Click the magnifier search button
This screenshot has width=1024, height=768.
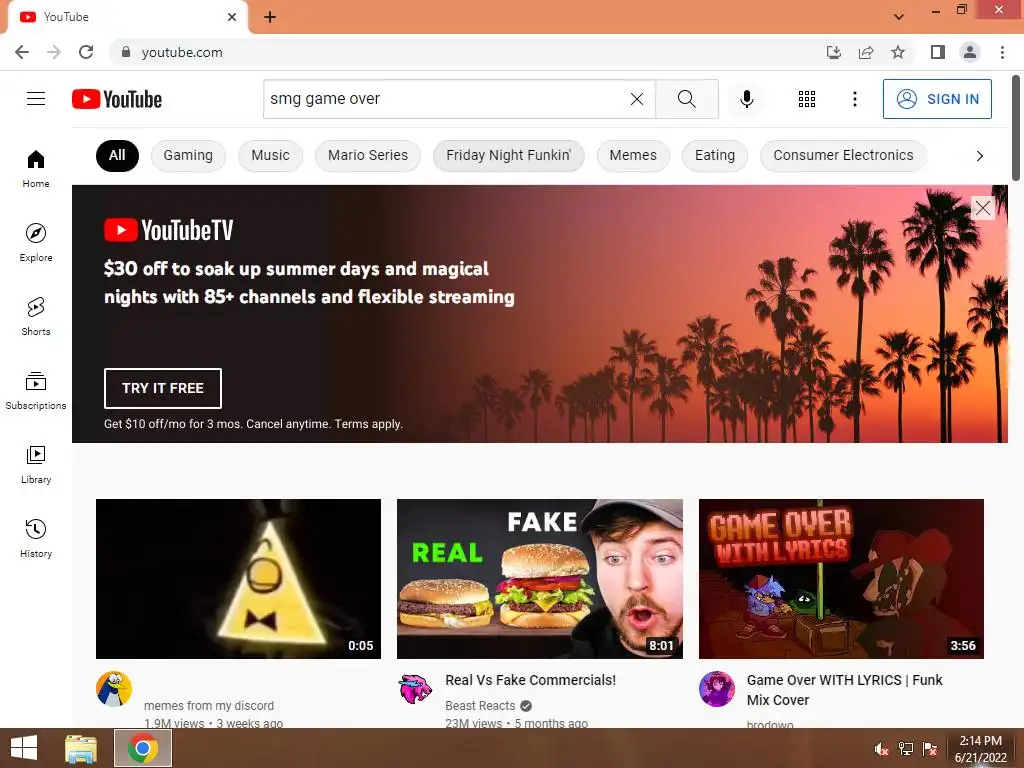[686, 99]
